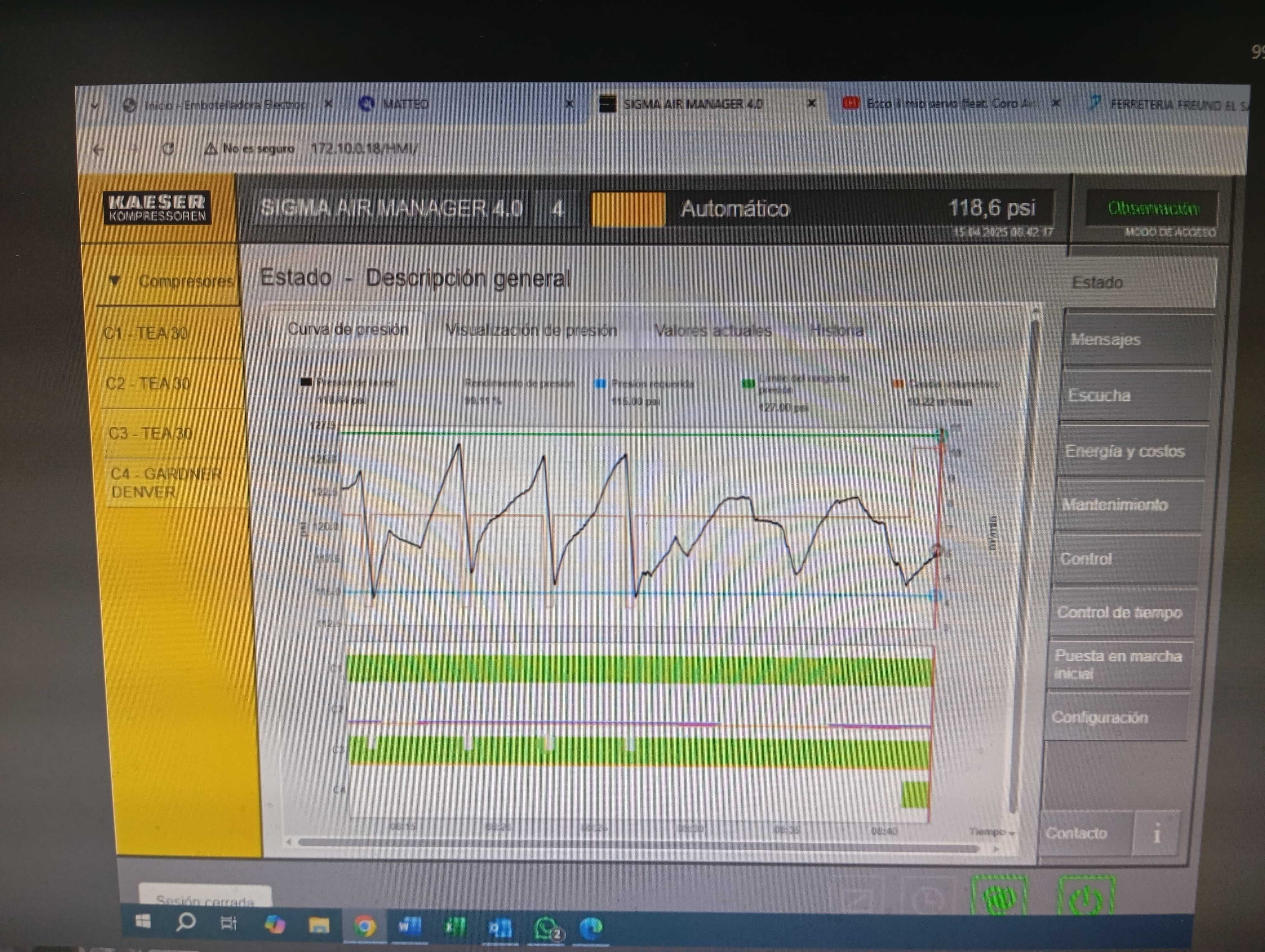Switch to Chrome in taskbar
Image resolution: width=1265 pixels, height=952 pixels.
[x=365, y=926]
